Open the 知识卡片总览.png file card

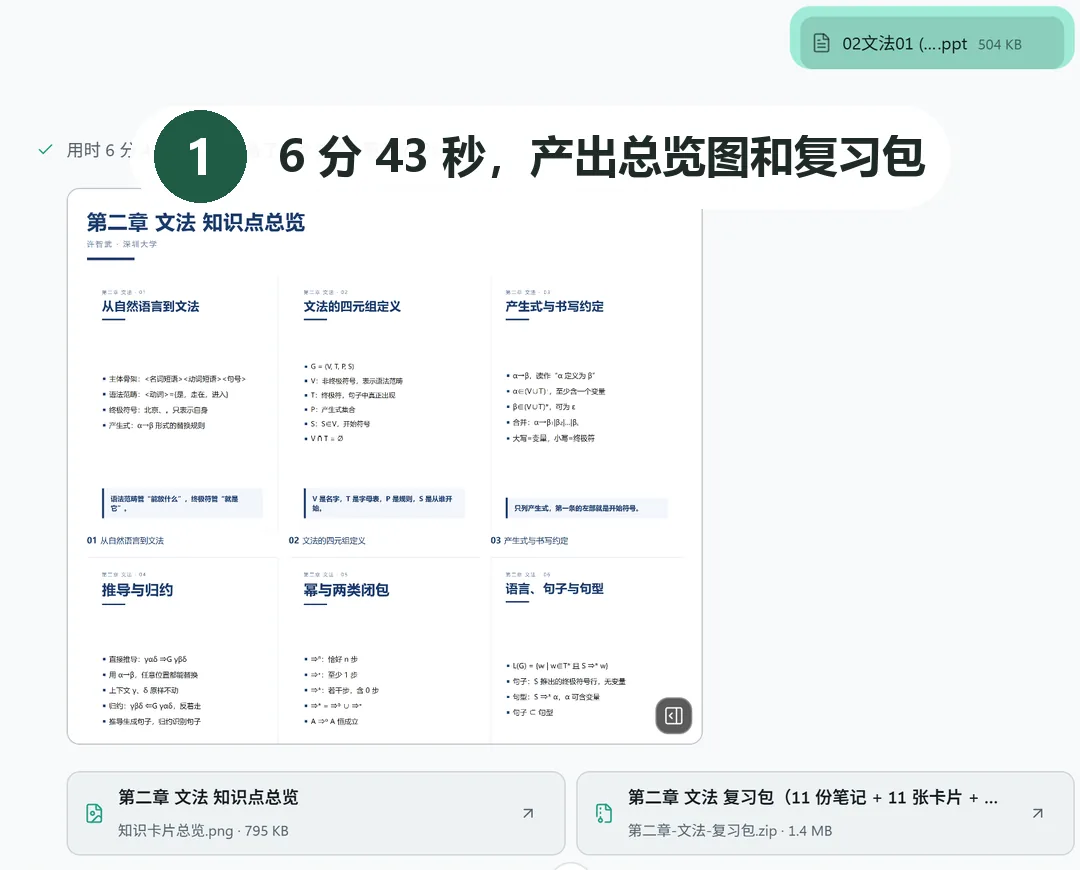pos(316,814)
